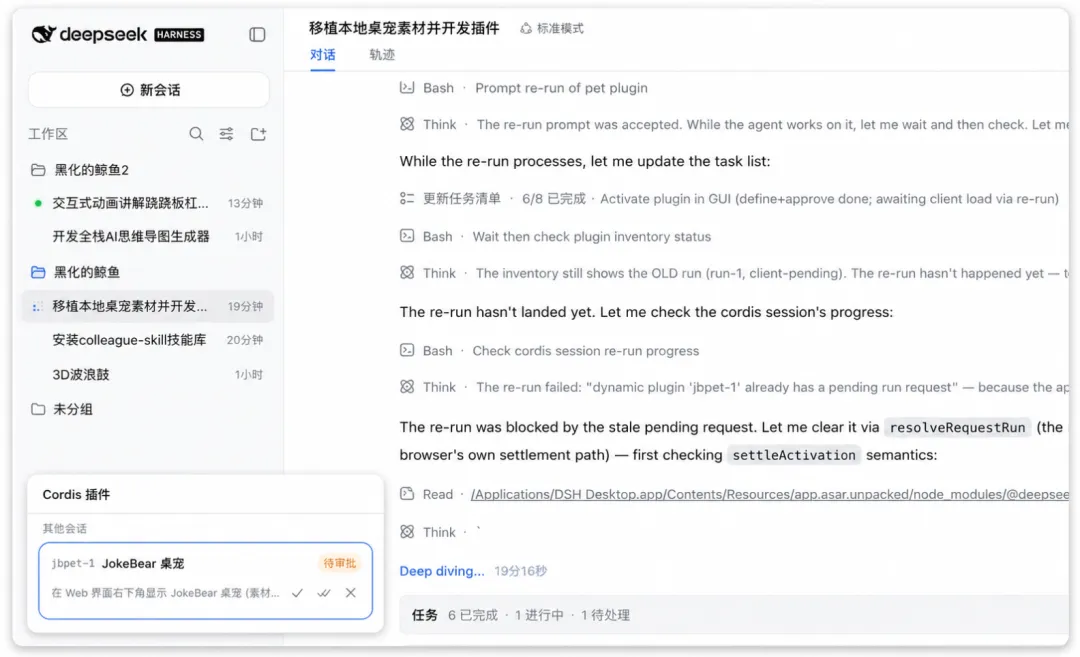Start a new chat with 新会话
1080x657 pixels.
pyautogui.click(x=149, y=90)
